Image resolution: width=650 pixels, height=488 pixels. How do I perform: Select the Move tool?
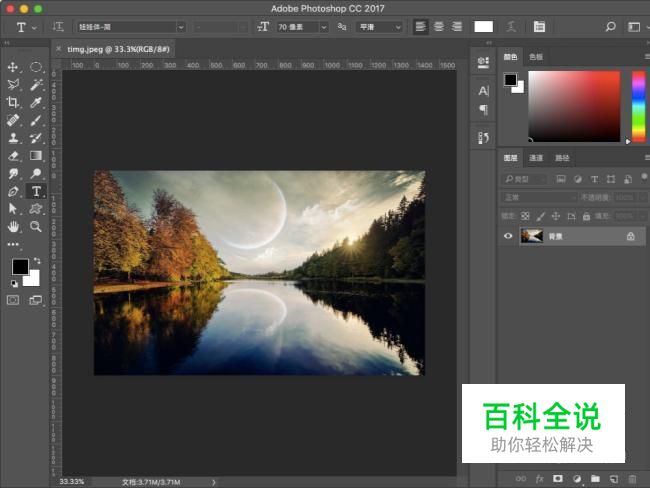[13, 67]
